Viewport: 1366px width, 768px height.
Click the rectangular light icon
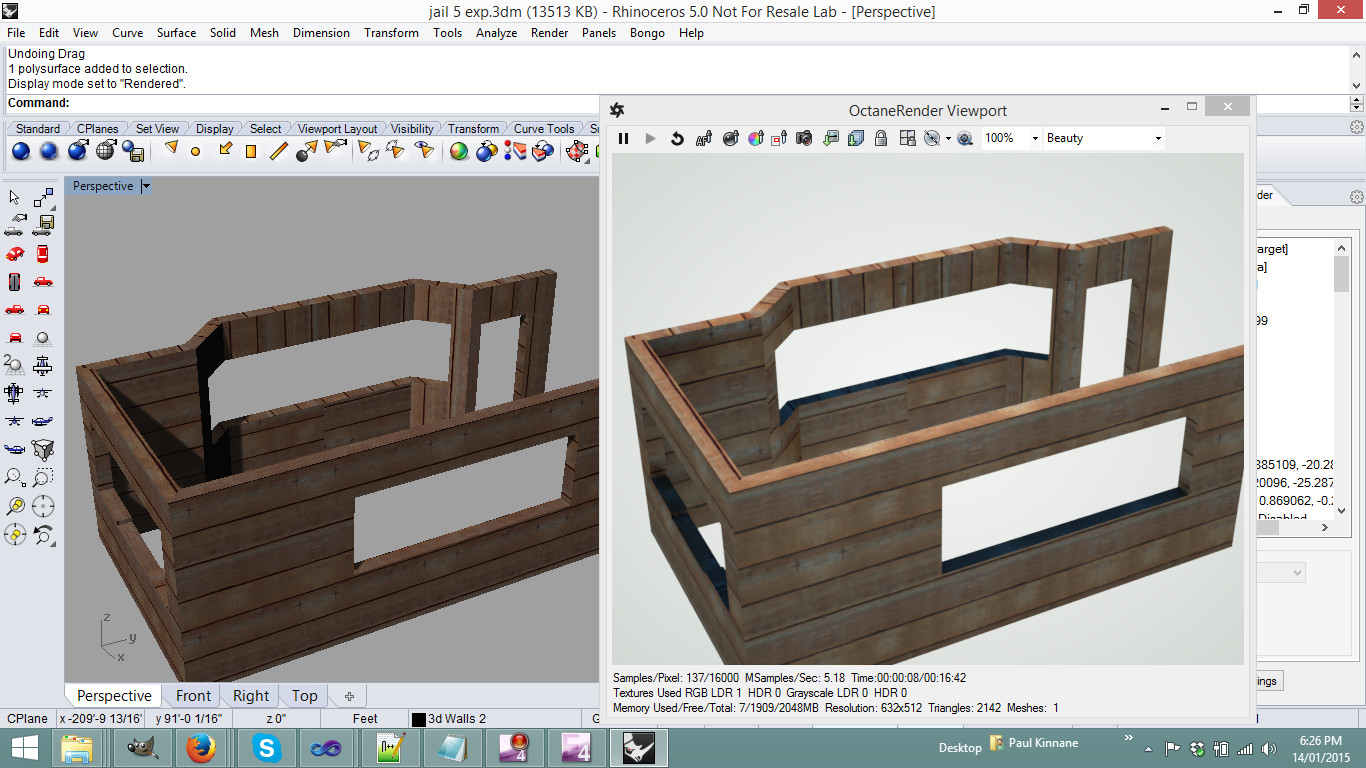pyautogui.click(x=251, y=152)
